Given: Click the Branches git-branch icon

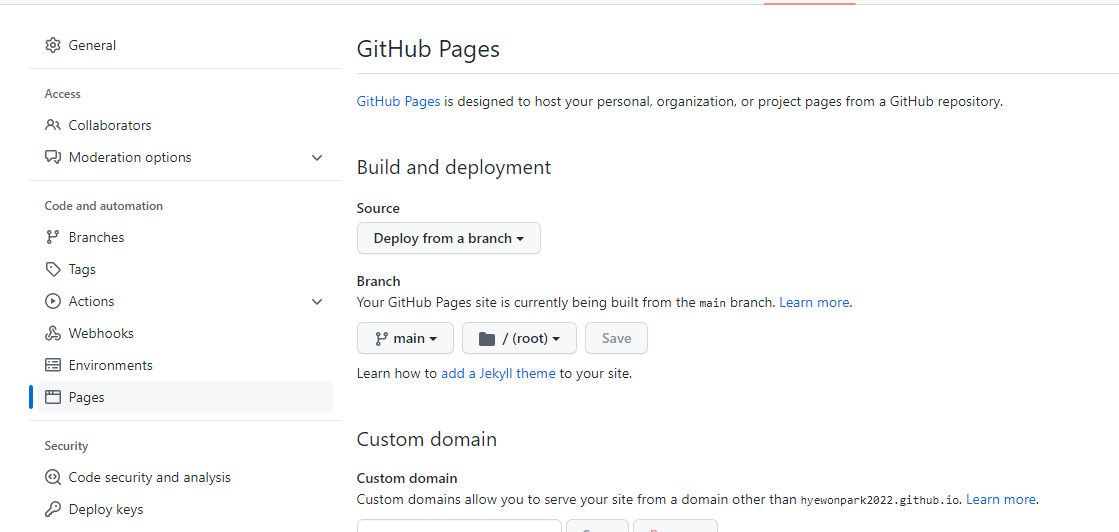Looking at the screenshot, I should pyautogui.click(x=52, y=237).
